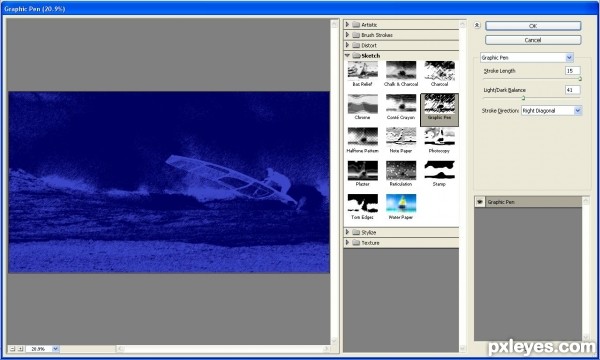Click the effect layers list scrollbar

point(585,269)
